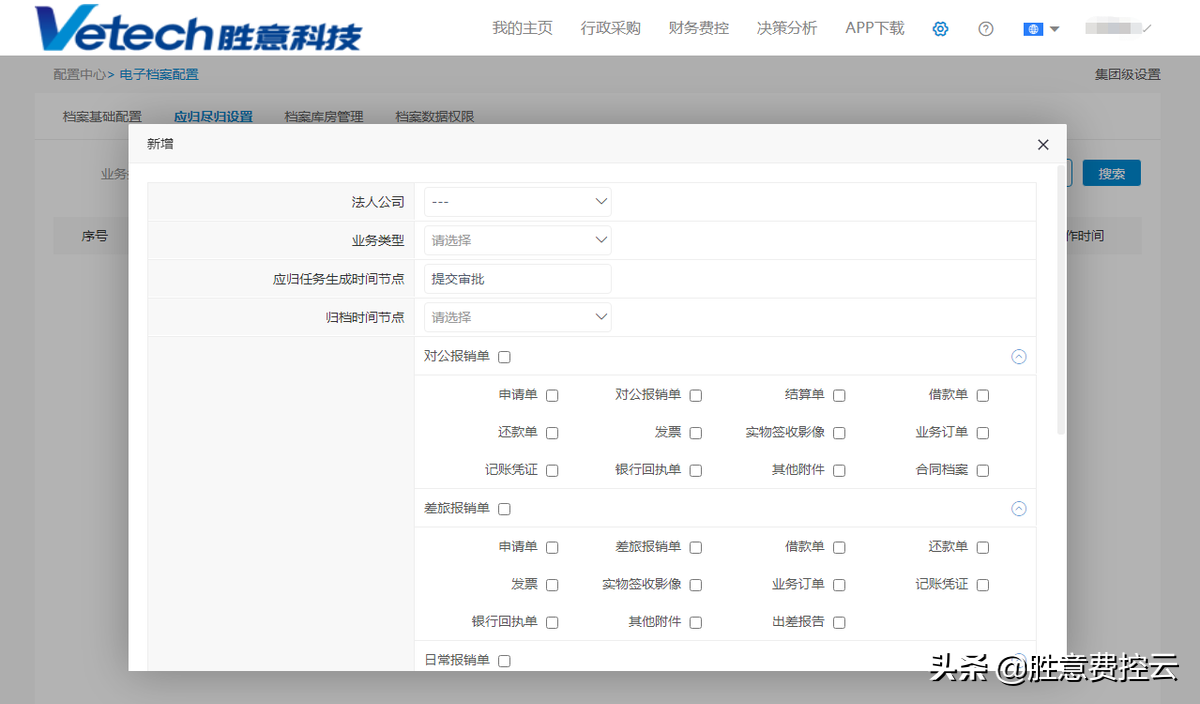Switch to 应归尽归设置 tab
Image resolution: width=1200 pixels, height=704 pixels.
[213, 116]
